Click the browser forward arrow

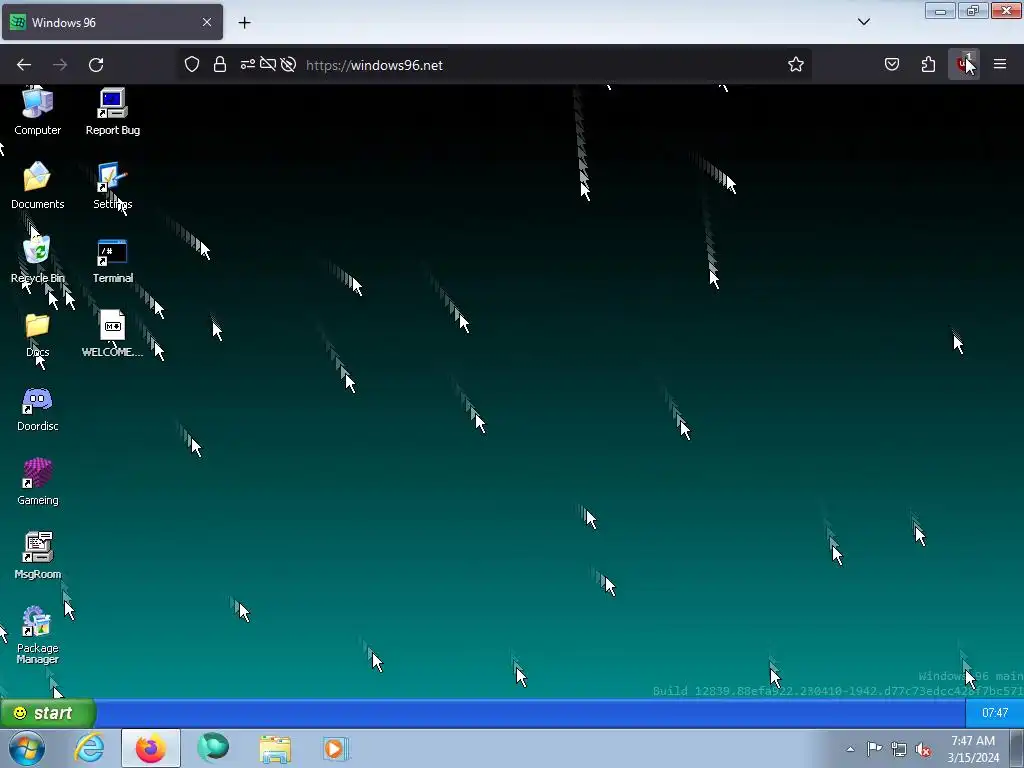point(60,65)
